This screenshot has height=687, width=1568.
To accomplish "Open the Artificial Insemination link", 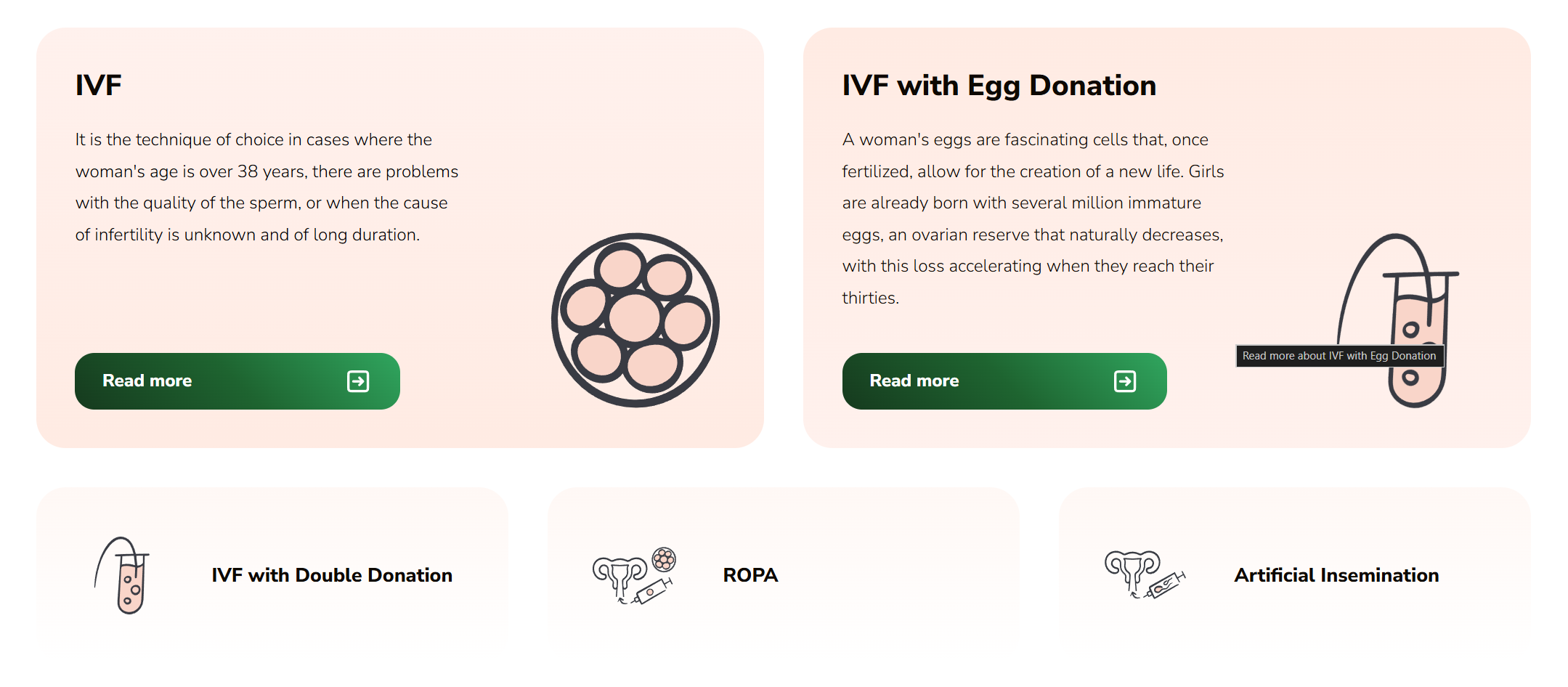I will [x=1336, y=575].
